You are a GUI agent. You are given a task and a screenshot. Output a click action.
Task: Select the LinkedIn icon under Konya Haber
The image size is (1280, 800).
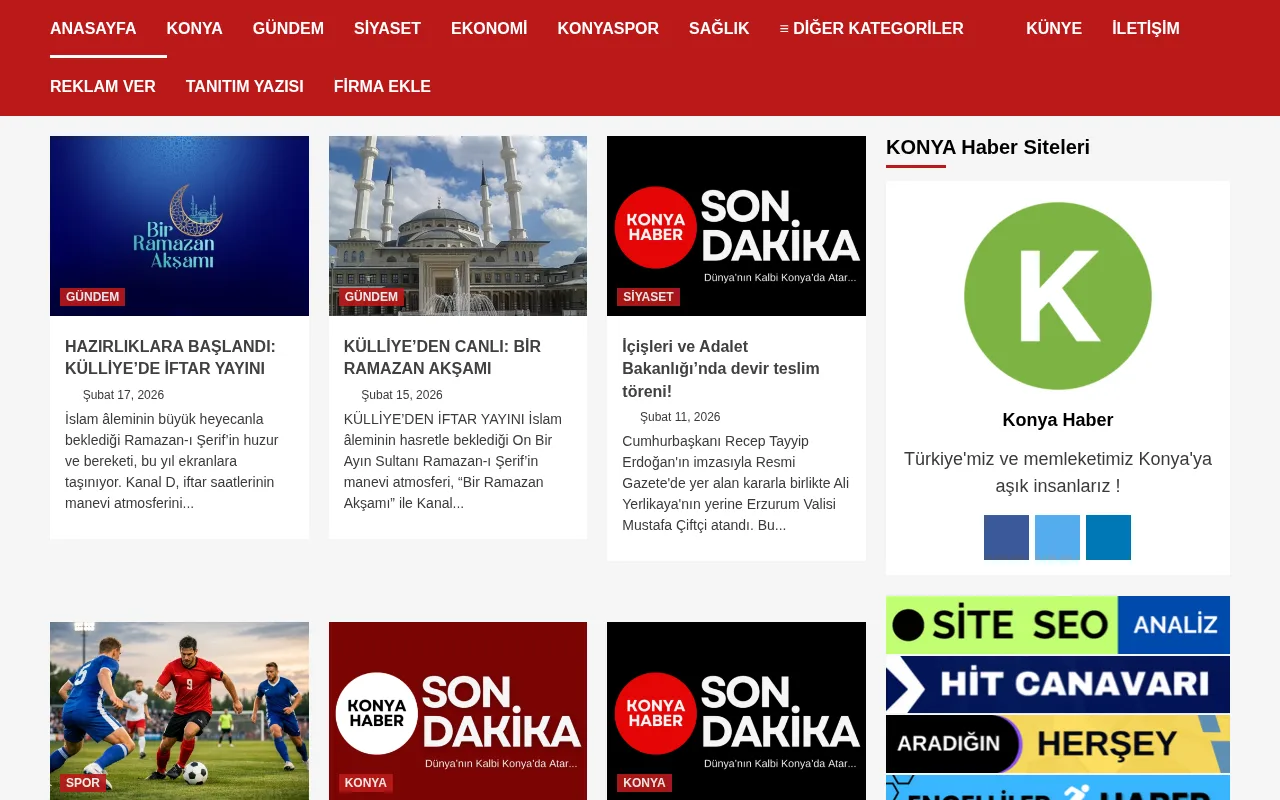(x=1108, y=537)
